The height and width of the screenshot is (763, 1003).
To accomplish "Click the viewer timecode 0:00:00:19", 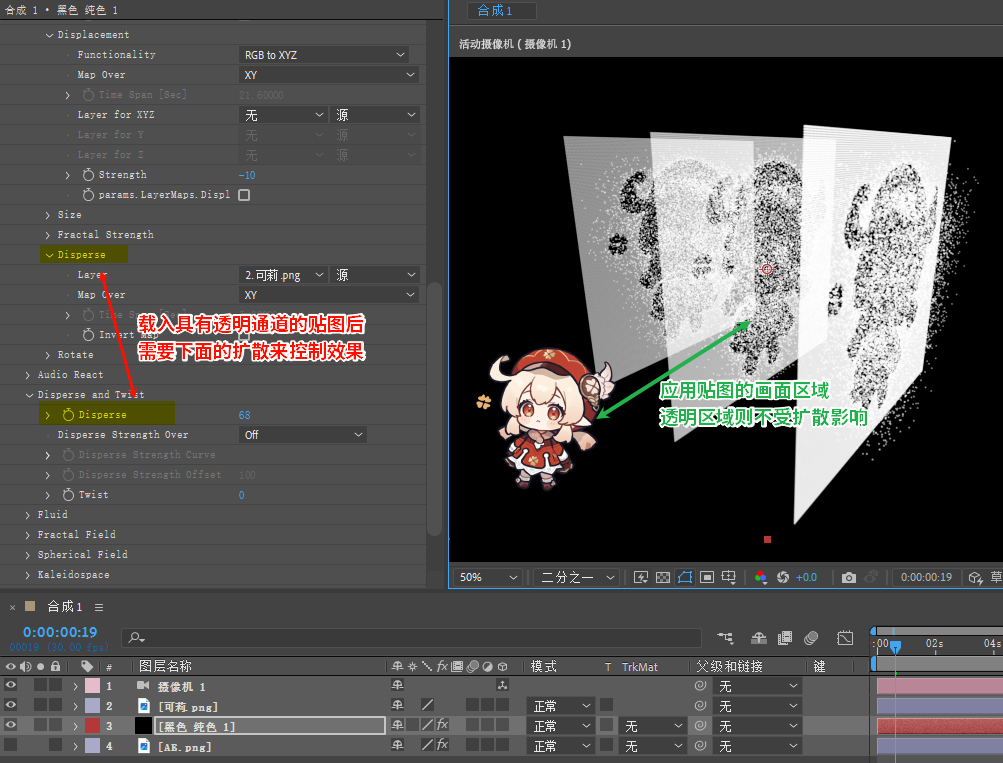I will tap(926, 578).
